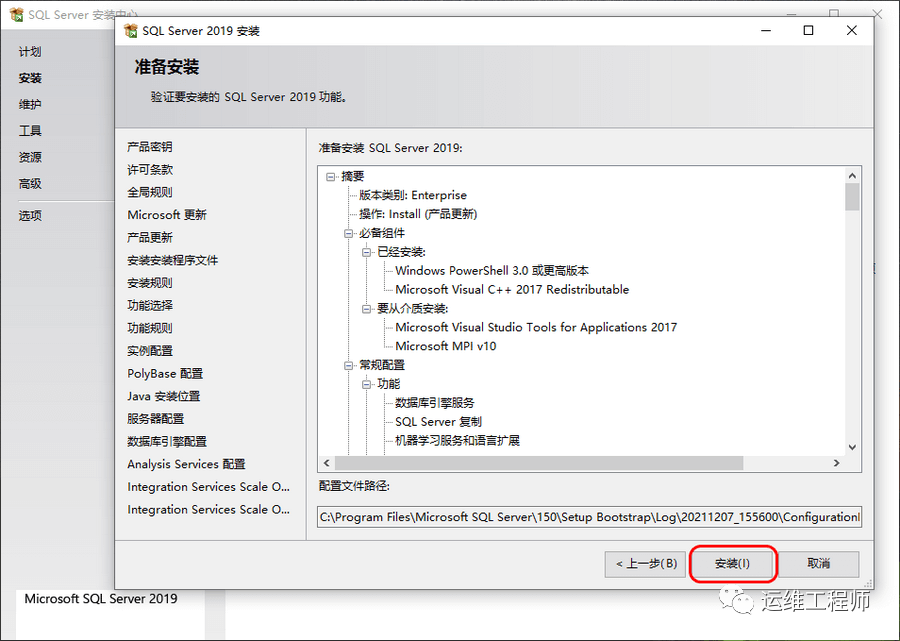This screenshot has width=900, height=641.
Task: Select the 全局规则 step
Action: point(150,192)
